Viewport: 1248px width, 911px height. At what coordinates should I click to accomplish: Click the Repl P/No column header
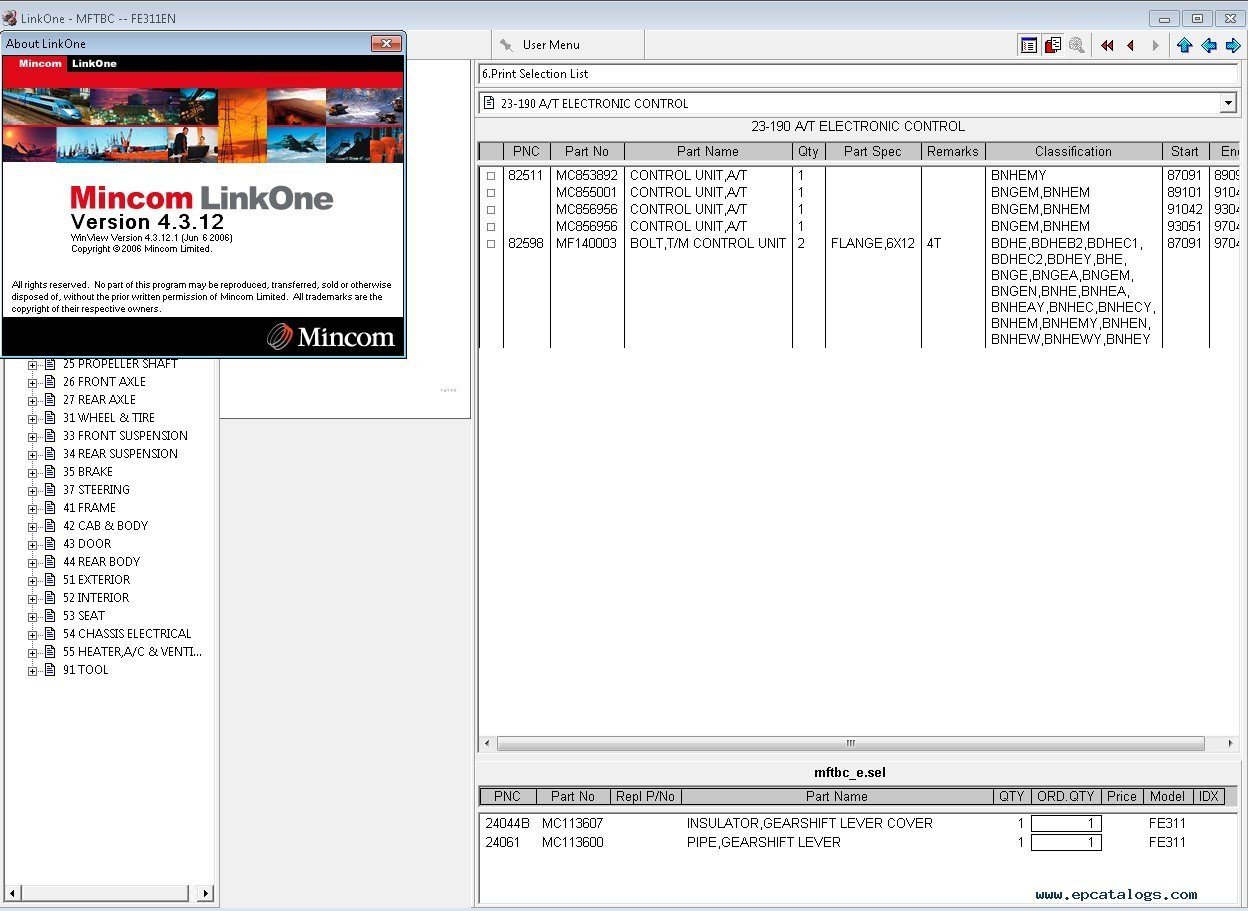(645, 797)
